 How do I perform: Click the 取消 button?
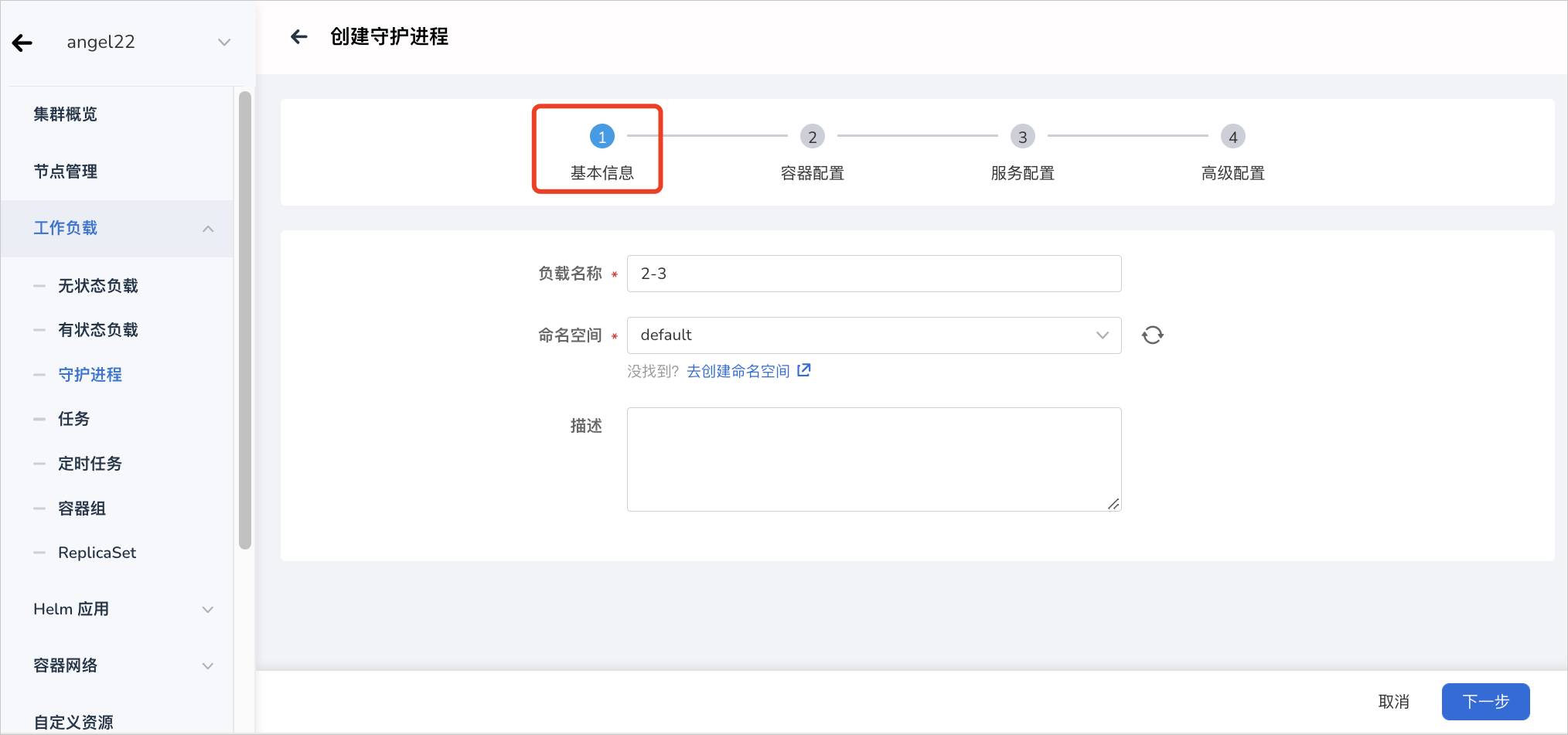(1393, 702)
